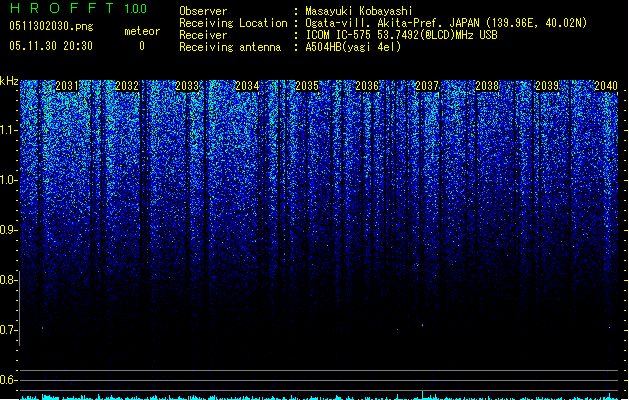Click the 2038 time marker
This screenshot has height=400, width=629.
[x=487, y=86]
